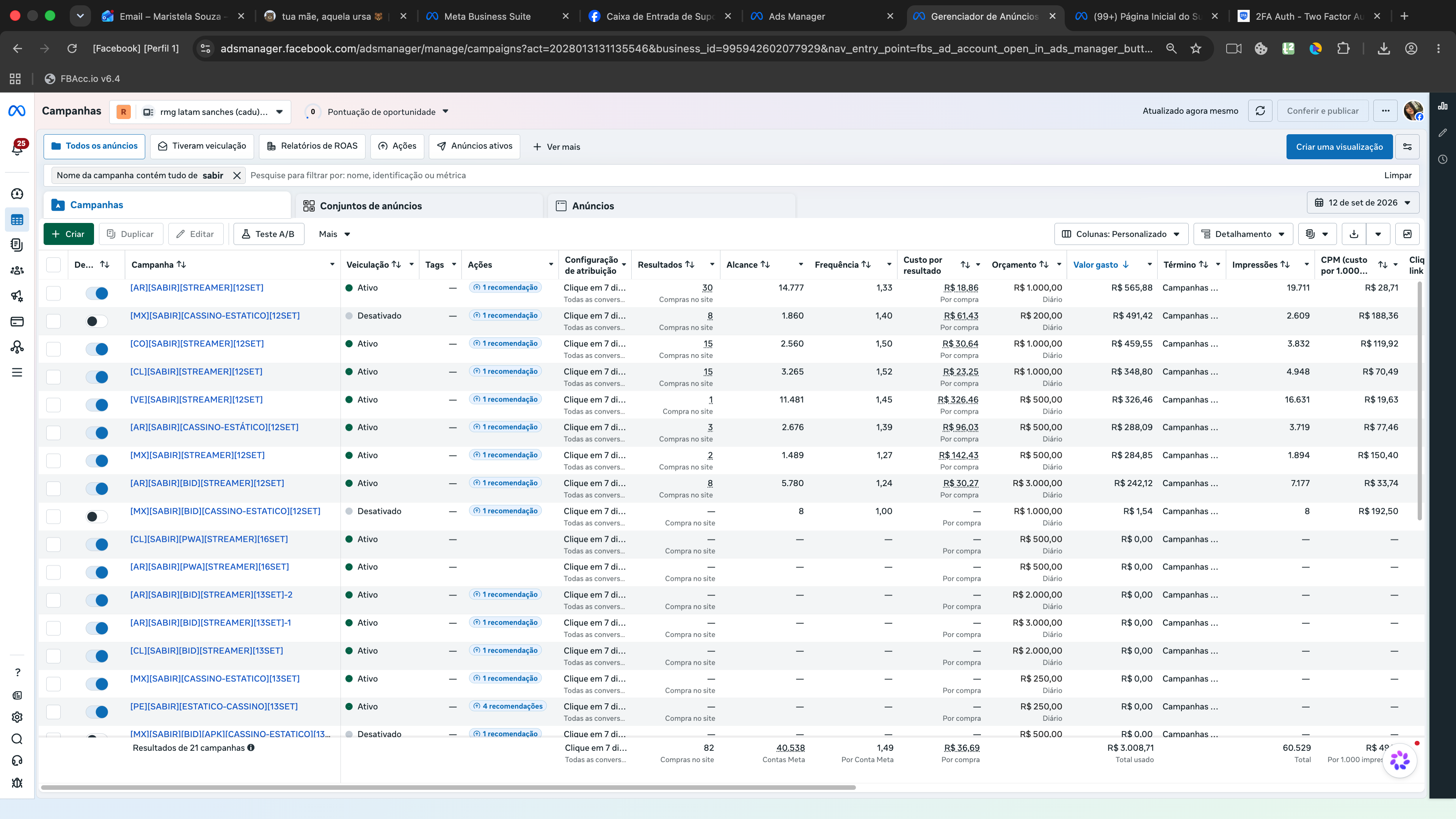Turn on [MX][SABIR][CASSINO-ESTATICO][12SET] campaign toggle
Image resolution: width=1456 pixels, height=819 pixels.
pyautogui.click(x=97, y=321)
